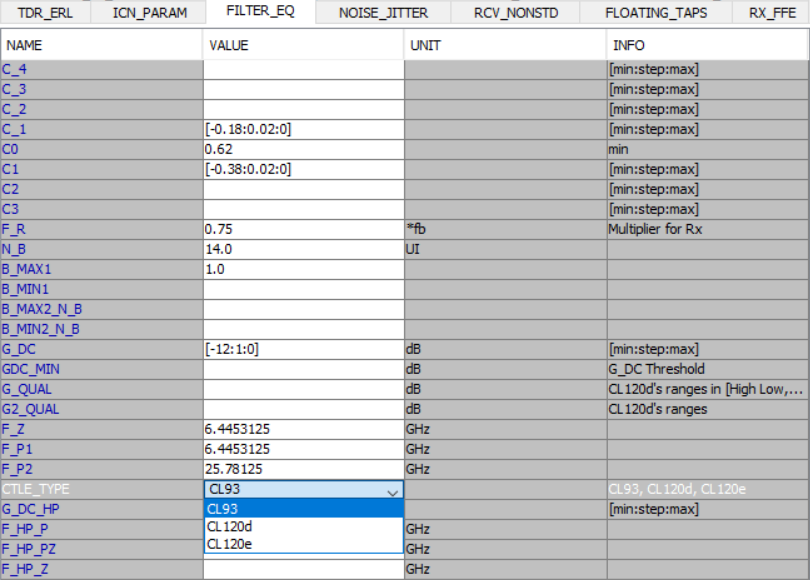Edit the G_QUAL value cell
The width and height of the screenshot is (810, 580).
[x=304, y=389]
